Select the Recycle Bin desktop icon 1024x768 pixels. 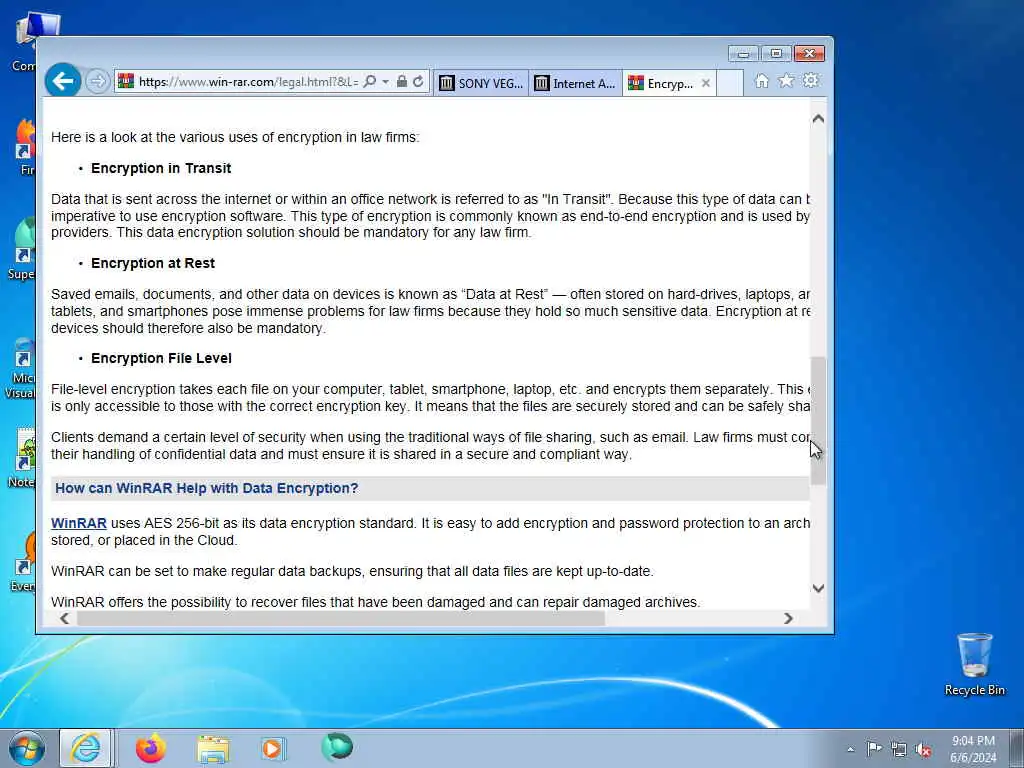coord(974,664)
